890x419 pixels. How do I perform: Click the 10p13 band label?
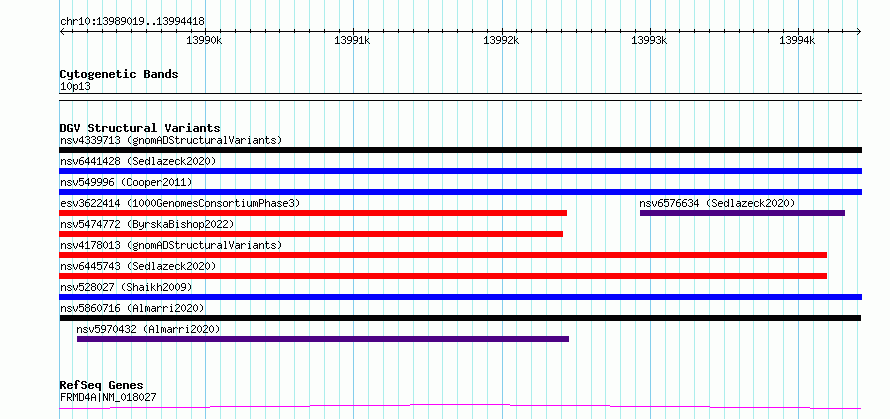click(x=75, y=87)
